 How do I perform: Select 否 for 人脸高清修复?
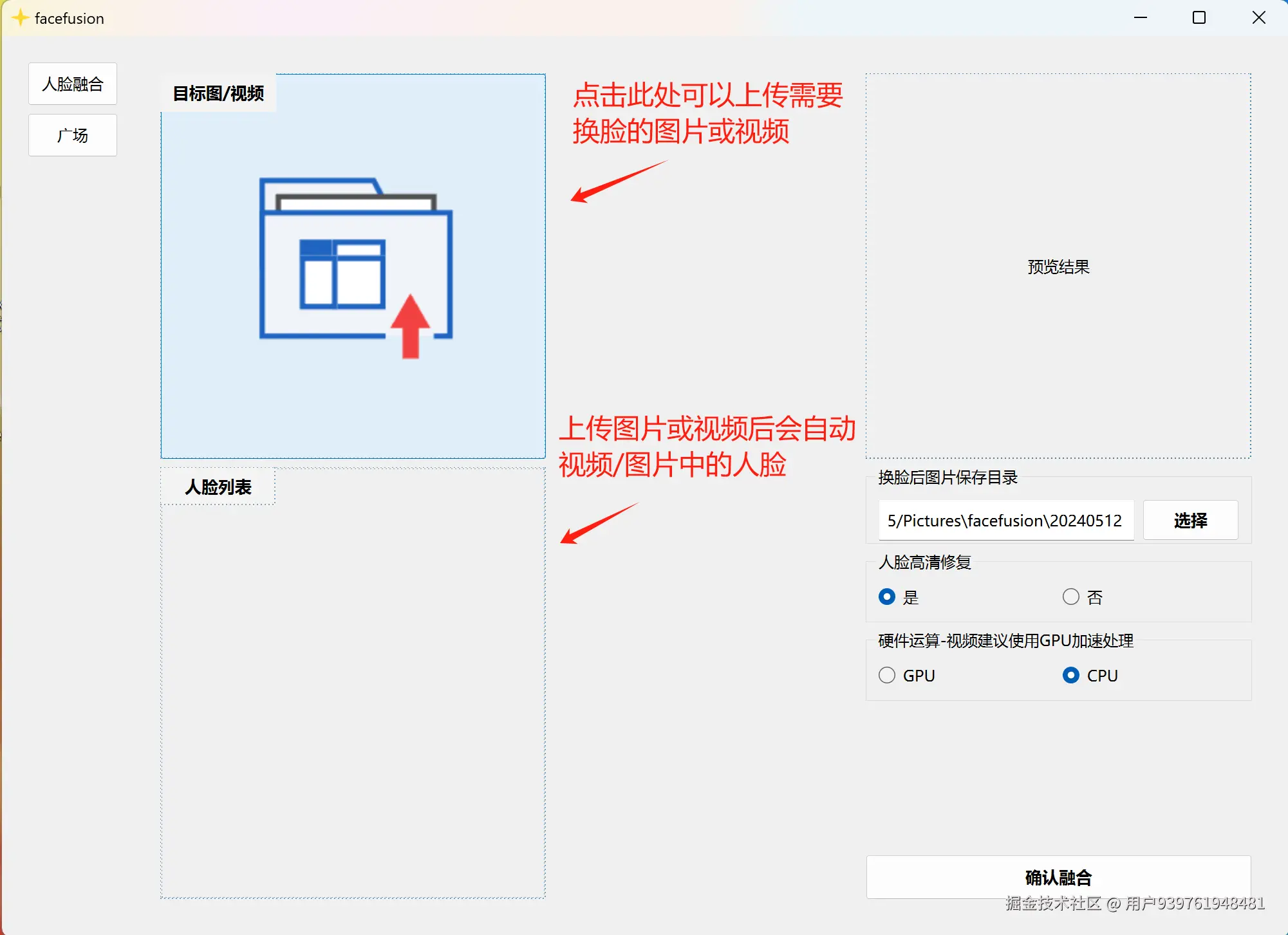[1071, 597]
